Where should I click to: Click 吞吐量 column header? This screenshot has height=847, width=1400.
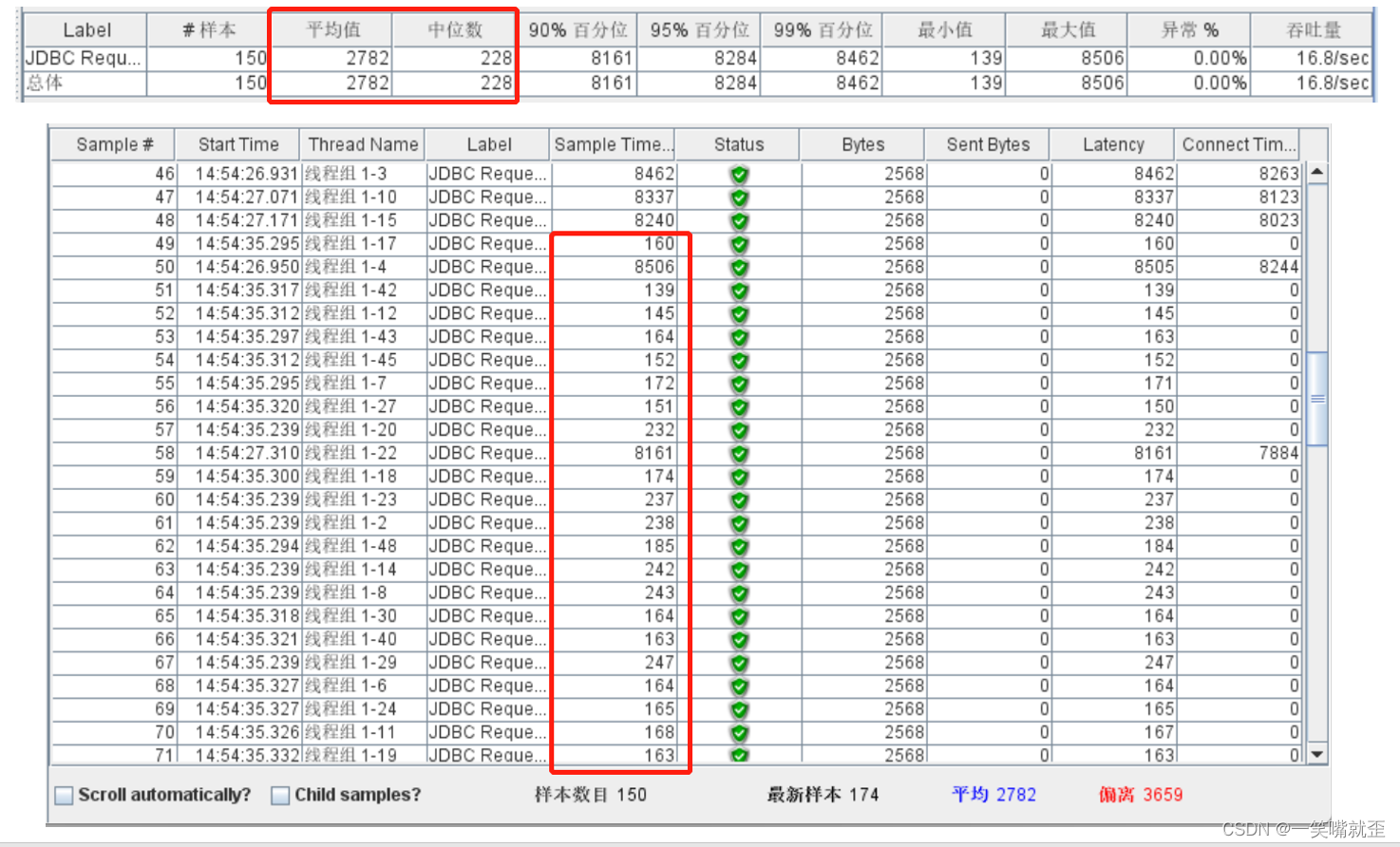1313,29
